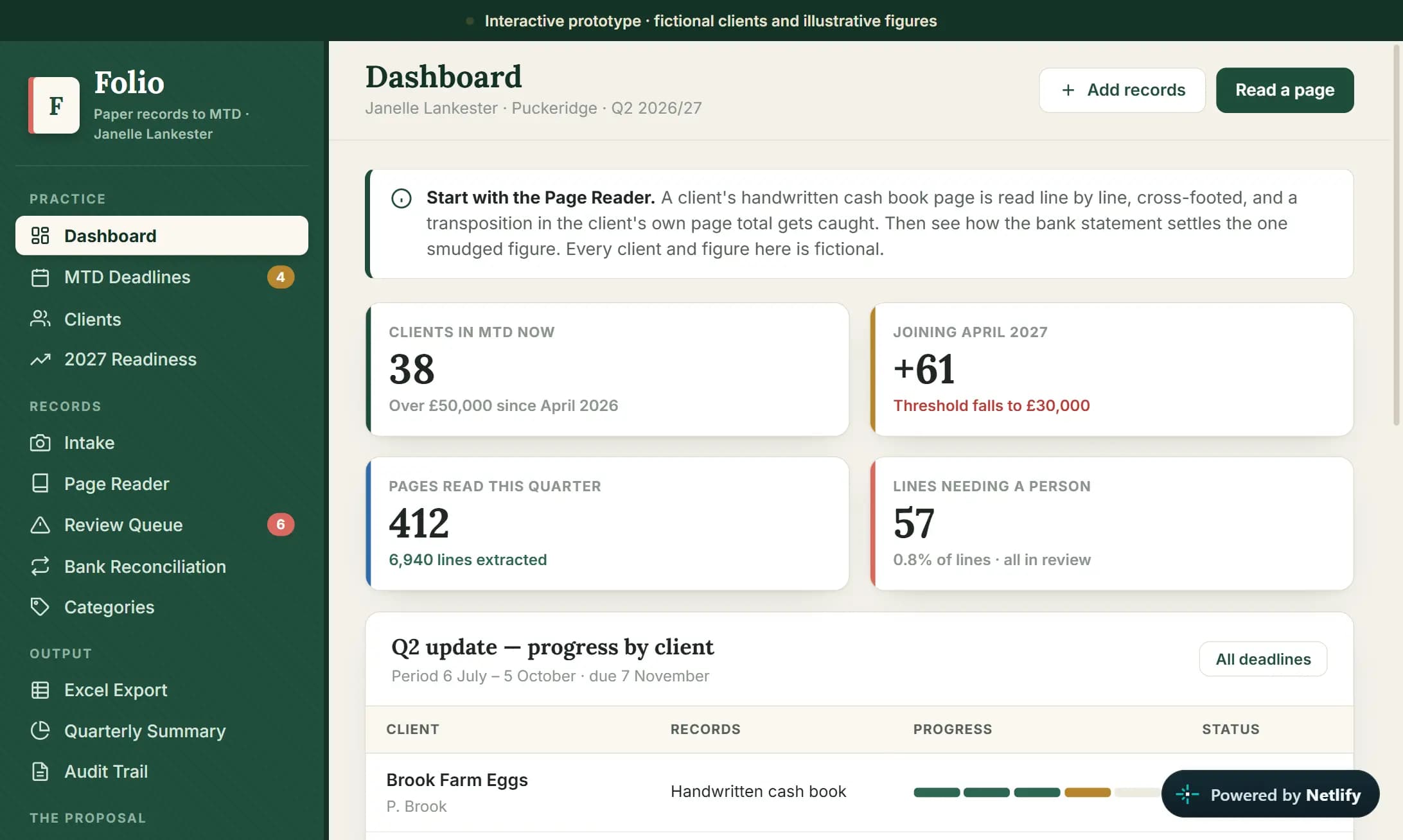The image size is (1403, 840).
Task: Click the Read a page button
Action: pos(1285,90)
